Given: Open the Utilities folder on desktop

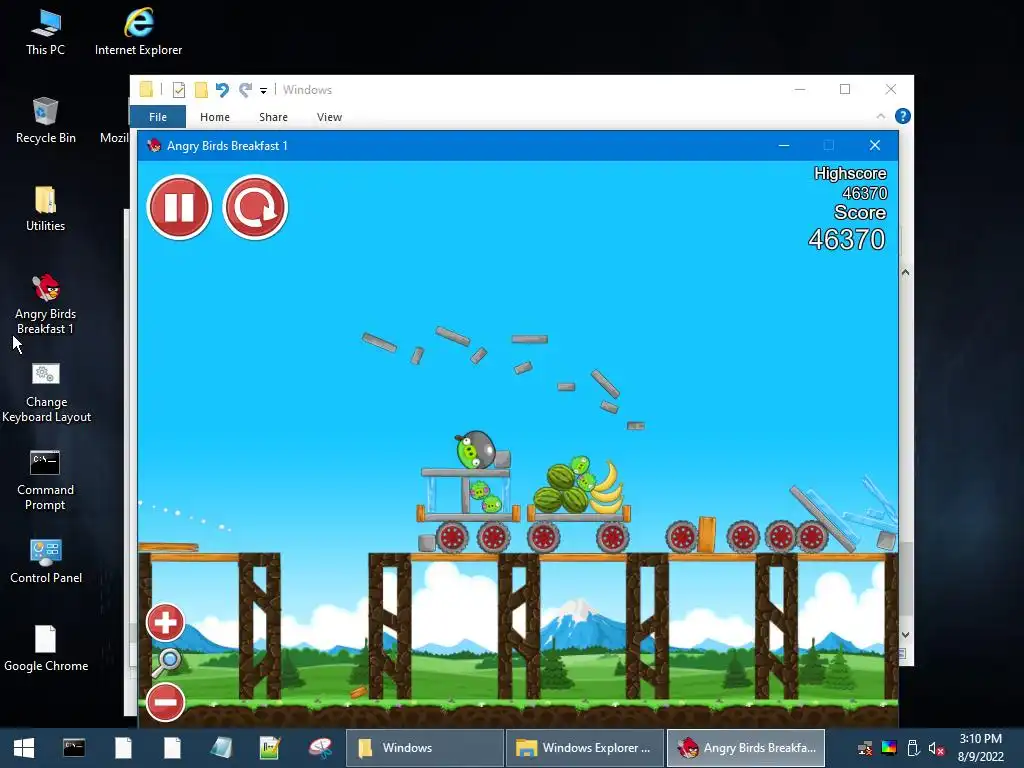Looking at the screenshot, I should click(46, 208).
